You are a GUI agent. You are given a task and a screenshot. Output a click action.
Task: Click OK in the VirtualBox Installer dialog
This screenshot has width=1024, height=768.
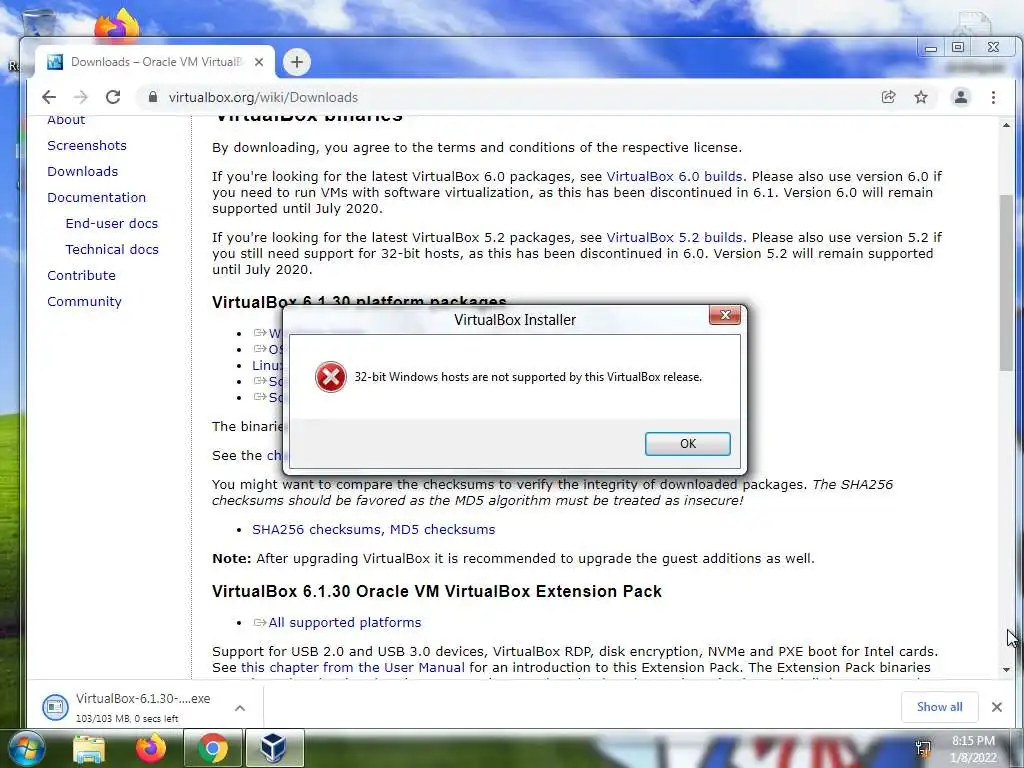687,443
